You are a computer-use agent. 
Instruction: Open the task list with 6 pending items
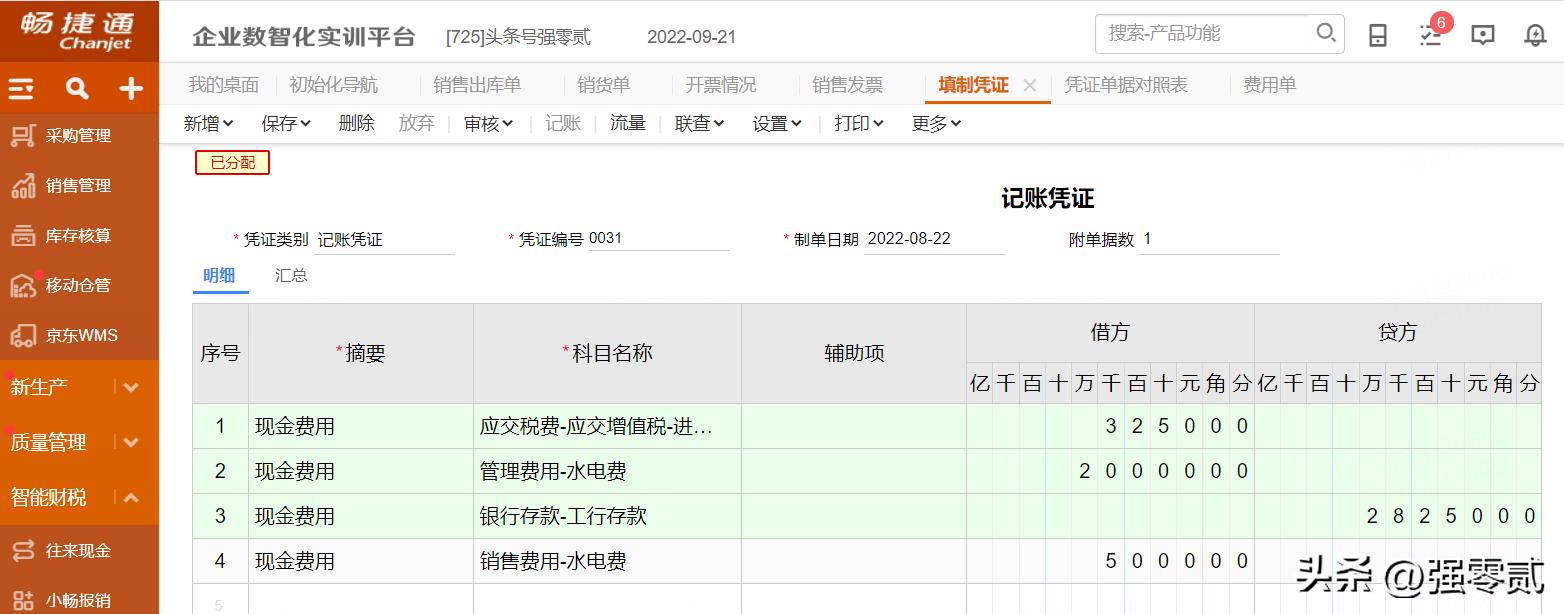click(1430, 34)
